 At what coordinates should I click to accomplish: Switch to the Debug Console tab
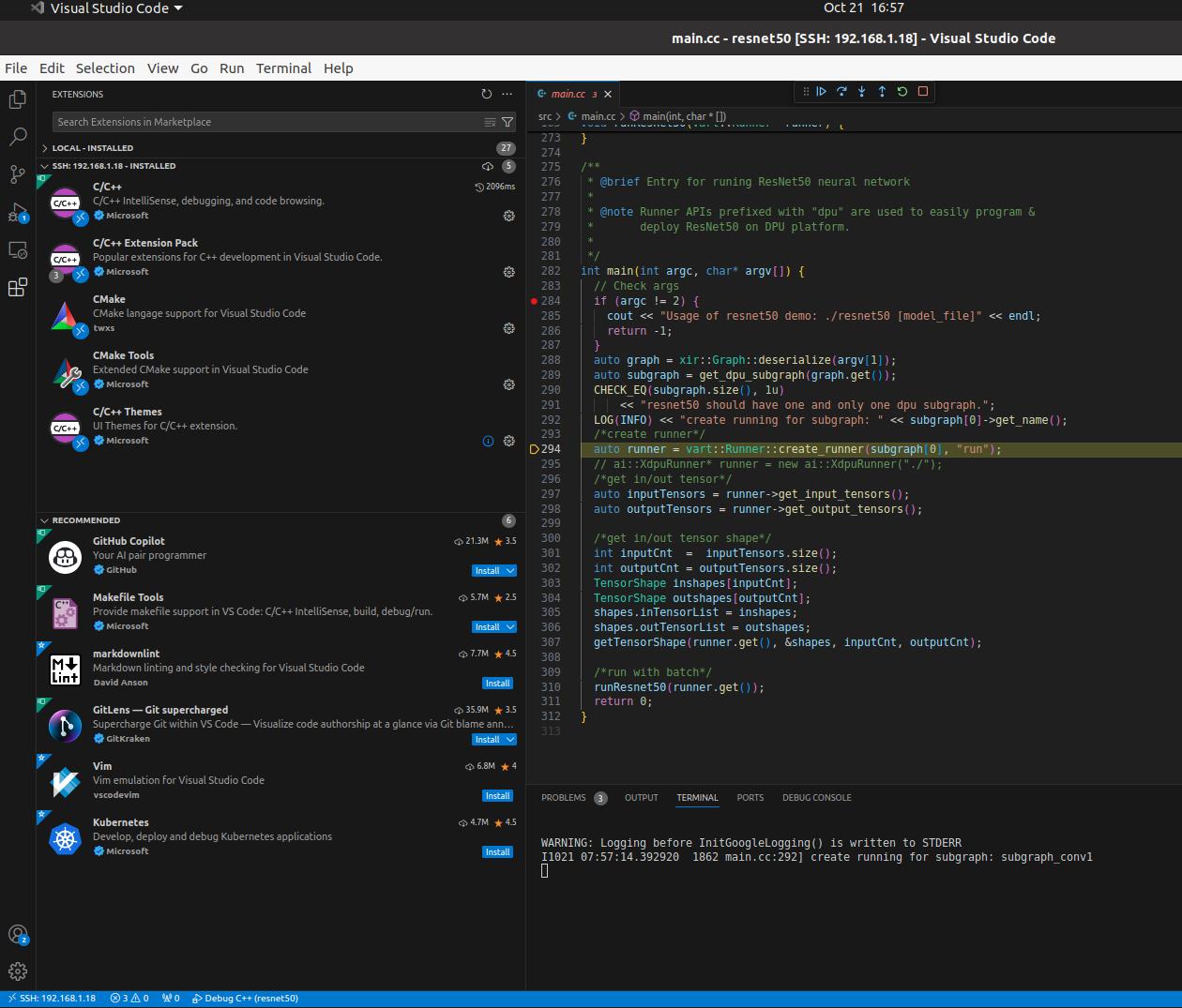[816, 798]
